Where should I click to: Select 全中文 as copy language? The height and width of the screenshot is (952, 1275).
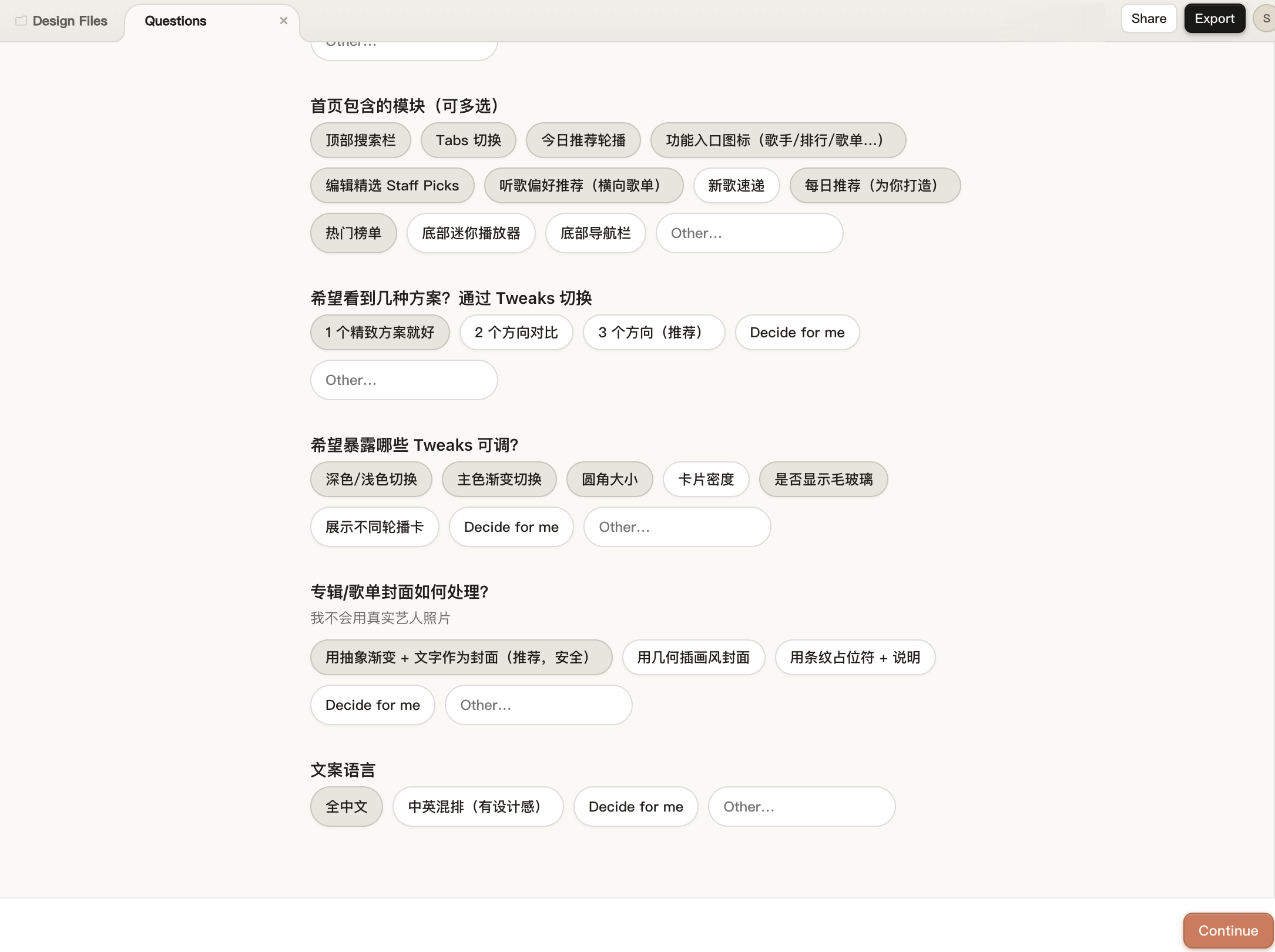point(346,807)
